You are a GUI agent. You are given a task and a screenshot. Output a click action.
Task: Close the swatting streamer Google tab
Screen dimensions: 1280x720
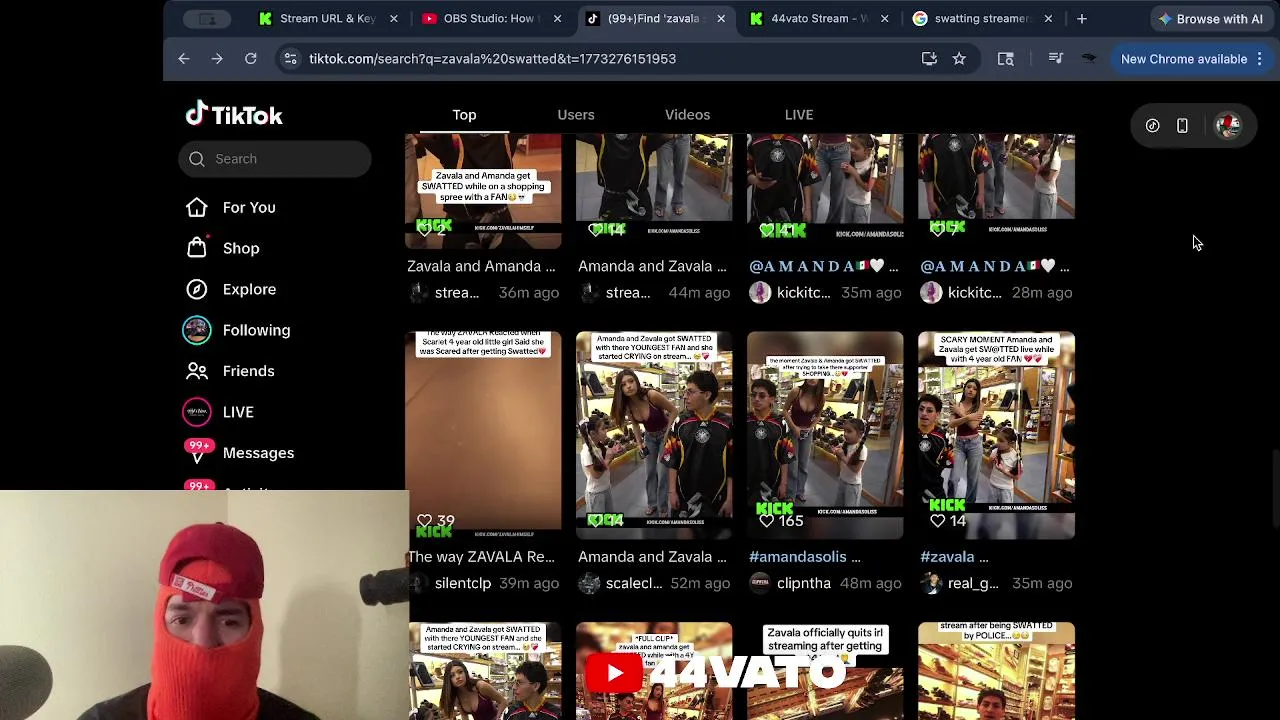coord(1048,18)
